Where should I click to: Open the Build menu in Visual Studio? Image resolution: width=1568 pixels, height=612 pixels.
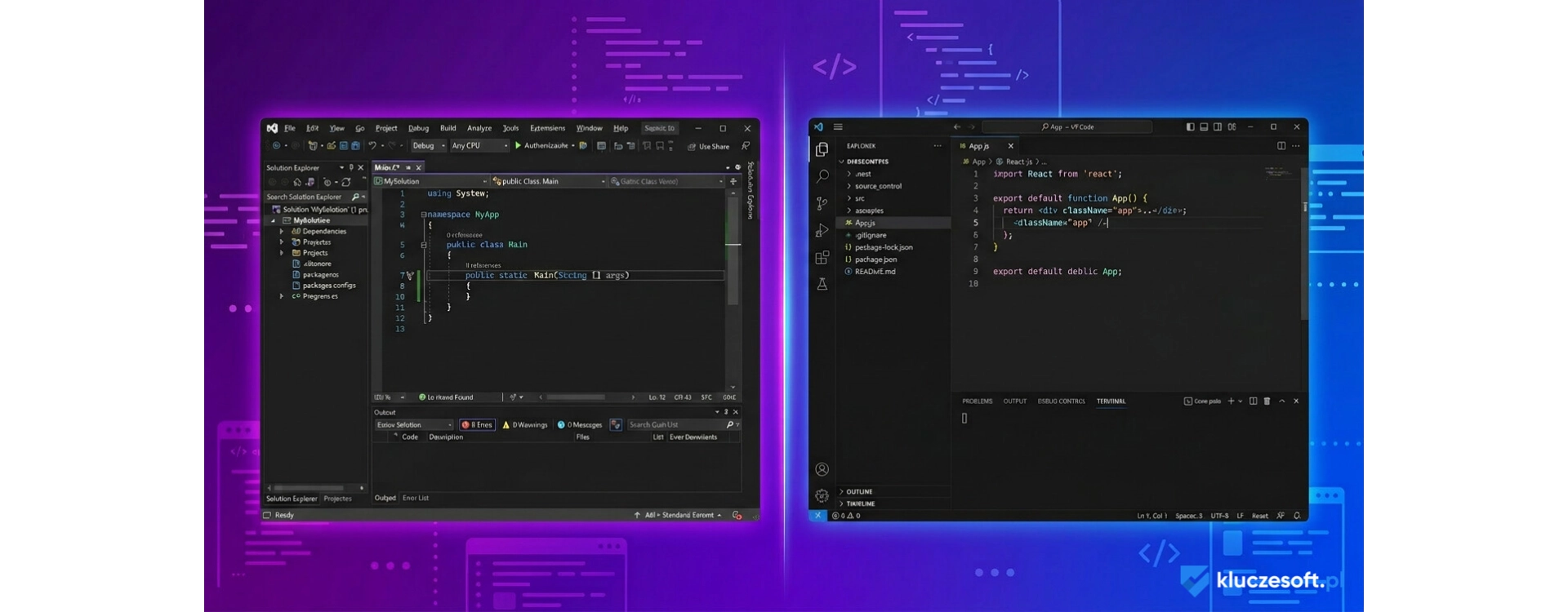coord(448,128)
